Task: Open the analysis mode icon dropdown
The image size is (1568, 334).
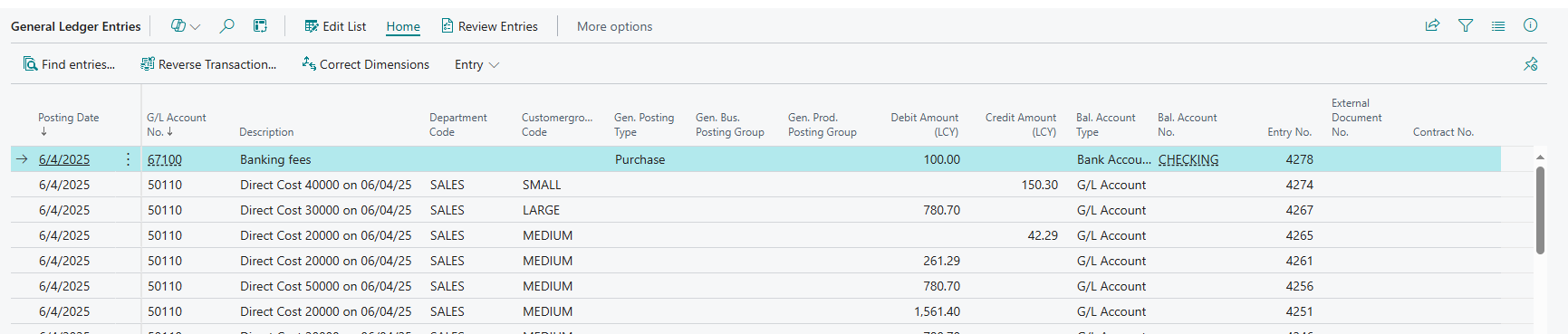Action: 186,26
